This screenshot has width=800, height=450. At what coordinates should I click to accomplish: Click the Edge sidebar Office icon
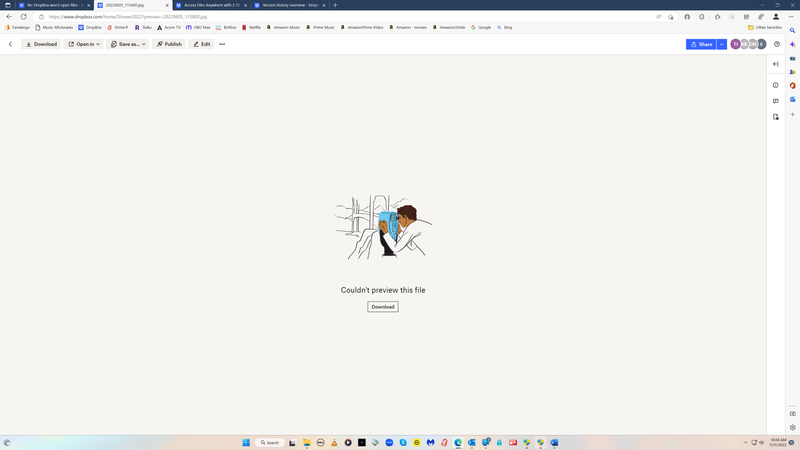tap(792, 86)
